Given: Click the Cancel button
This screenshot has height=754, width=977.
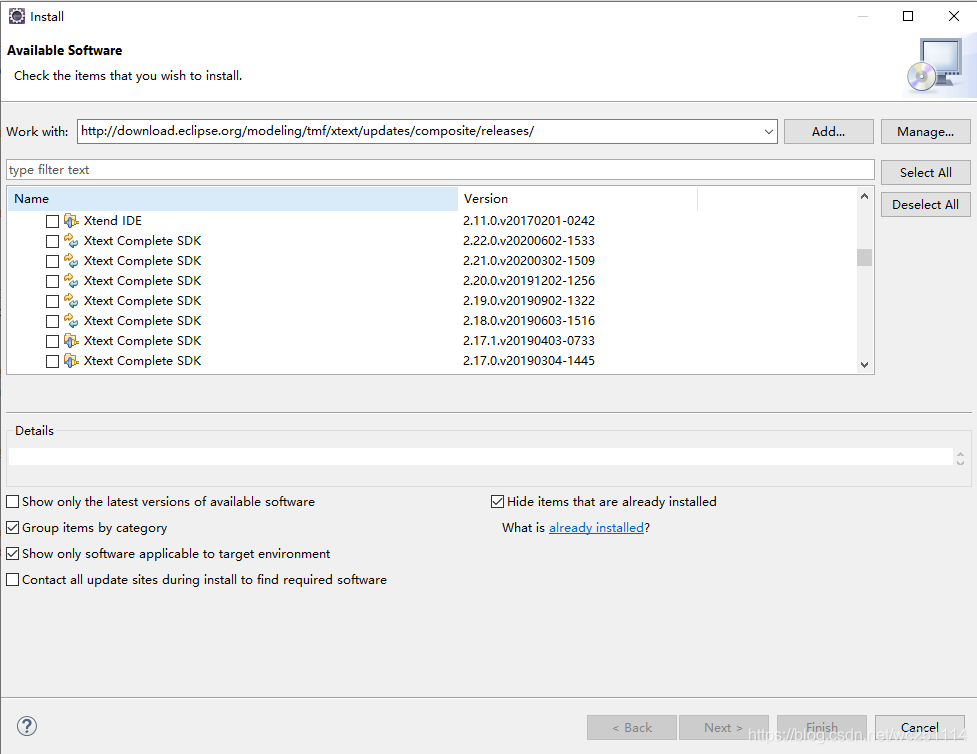Looking at the screenshot, I should coord(920,727).
